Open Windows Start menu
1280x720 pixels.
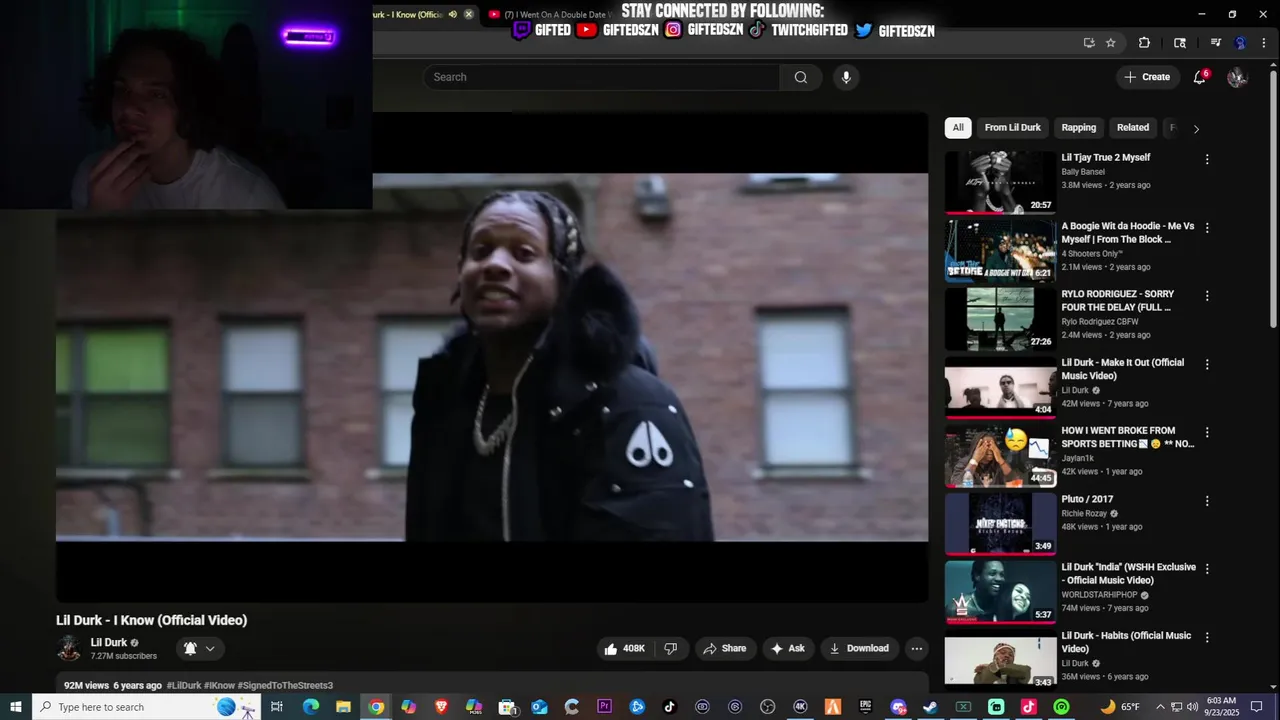point(16,707)
